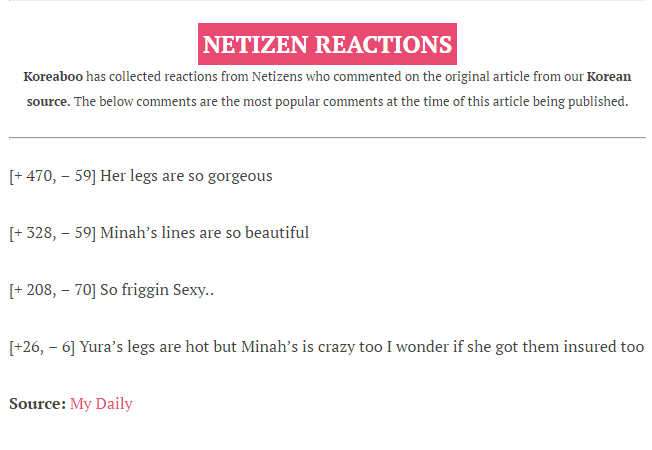Click the bold word Korean in intro
This screenshot has width=652, height=450.
pyautogui.click(x=609, y=77)
